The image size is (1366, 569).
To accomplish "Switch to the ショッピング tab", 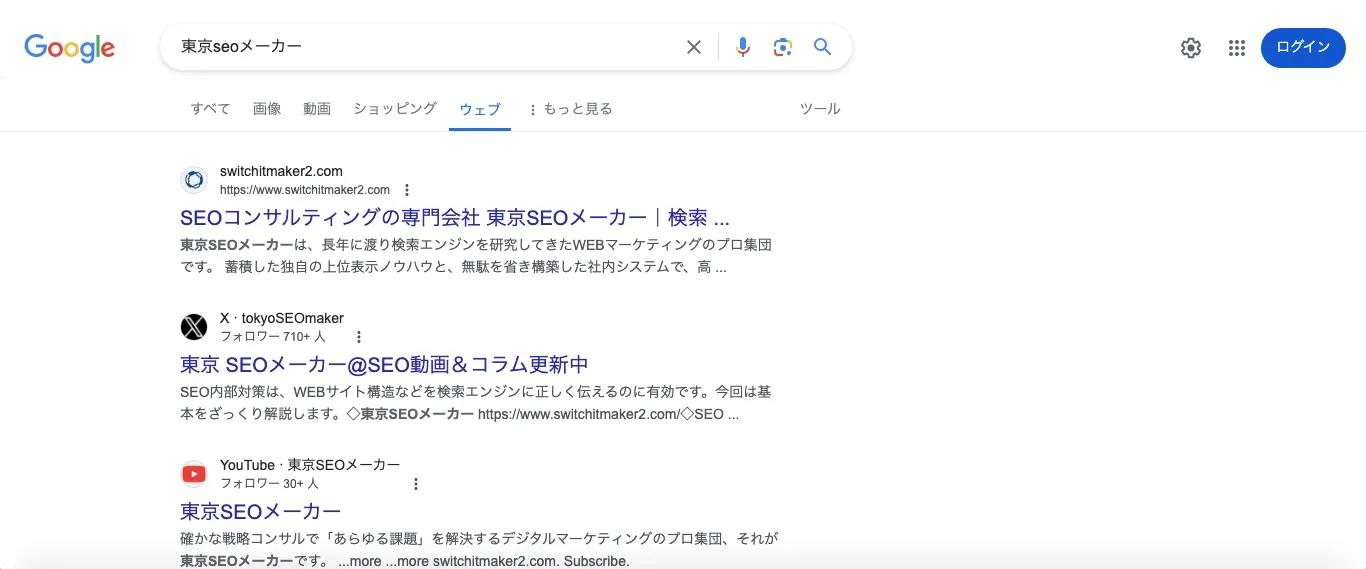I will [395, 108].
